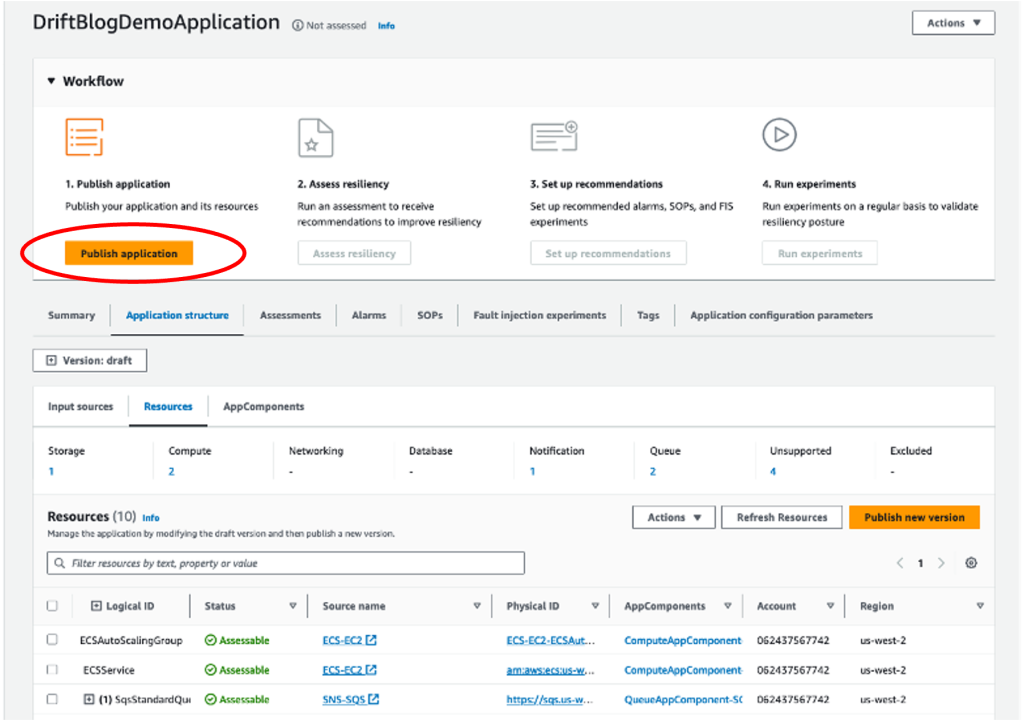
Task: Expand the SqsStandardQueue row group
Action: (x=89, y=699)
